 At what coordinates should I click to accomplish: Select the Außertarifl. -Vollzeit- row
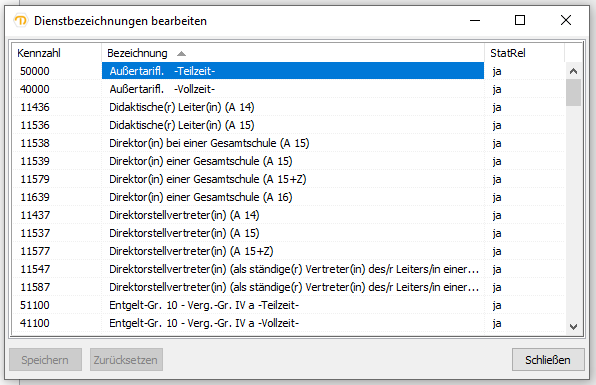[x=289, y=89]
